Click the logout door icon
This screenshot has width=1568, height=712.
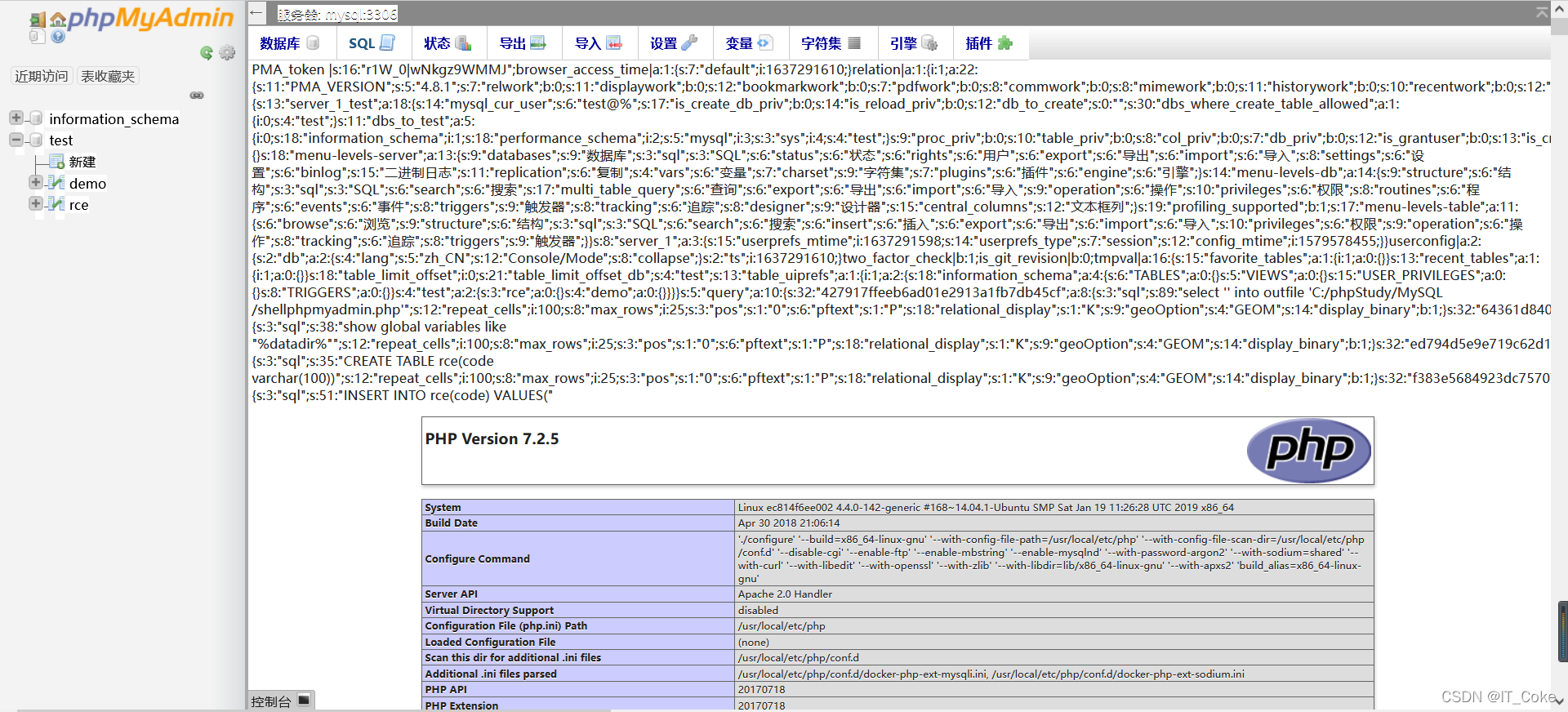38,20
